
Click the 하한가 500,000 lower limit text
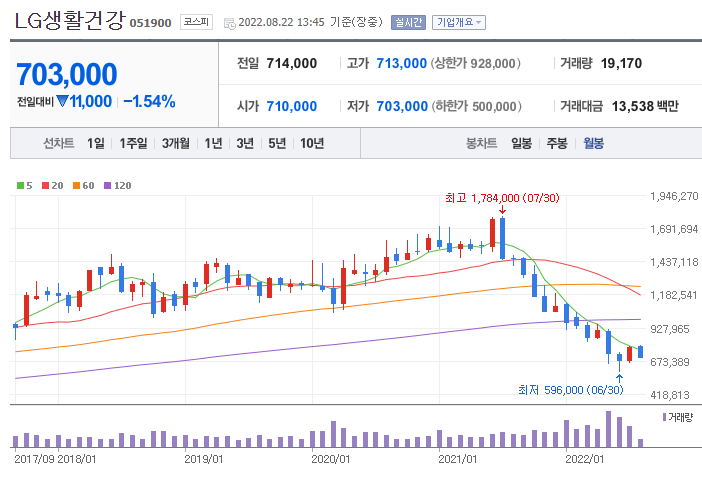(477, 107)
